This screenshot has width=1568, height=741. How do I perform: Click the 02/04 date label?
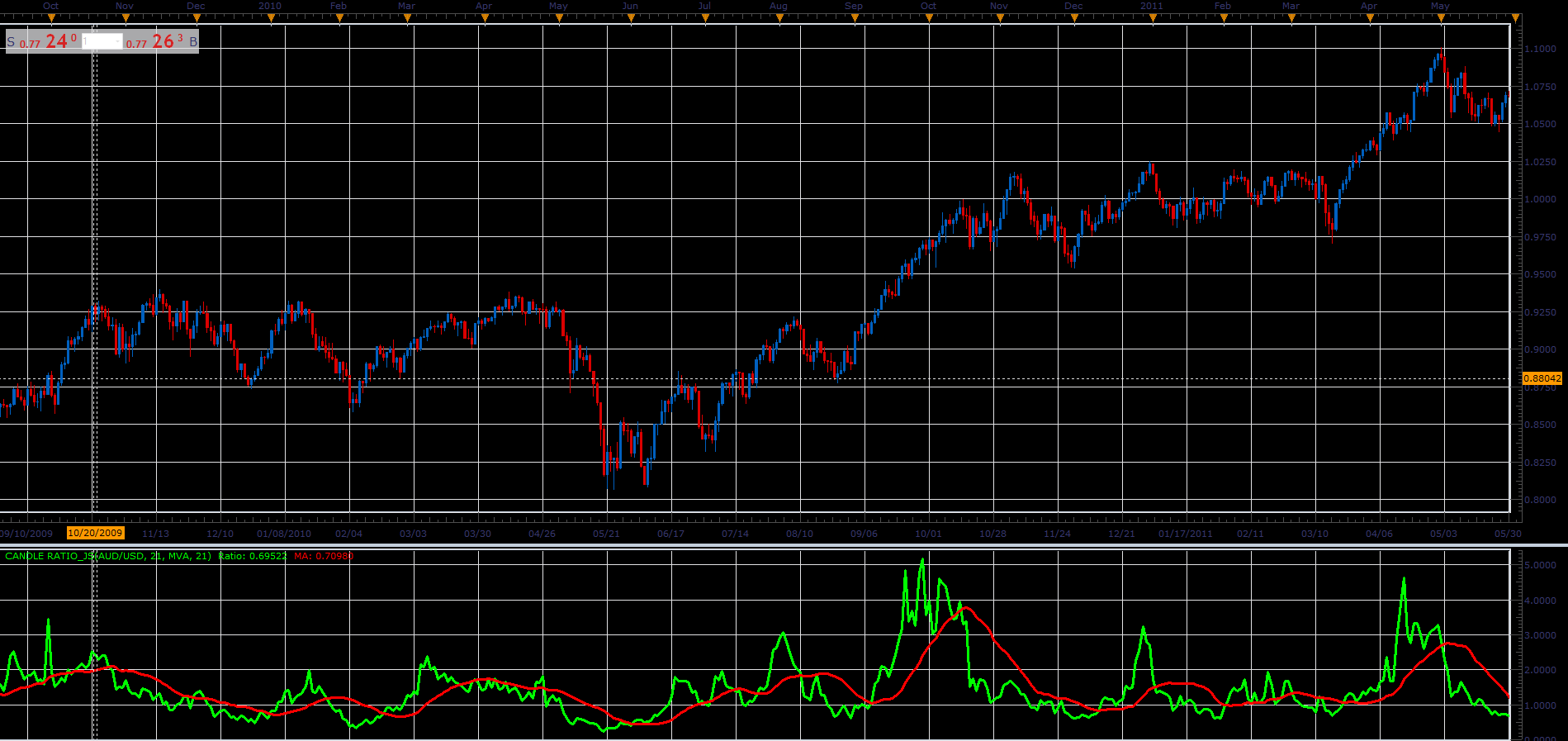pos(349,534)
